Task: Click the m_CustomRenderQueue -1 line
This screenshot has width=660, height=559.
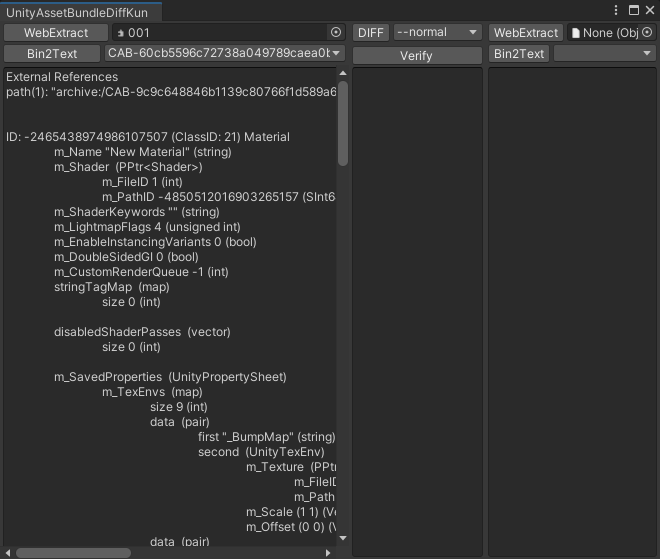Action: (141, 272)
